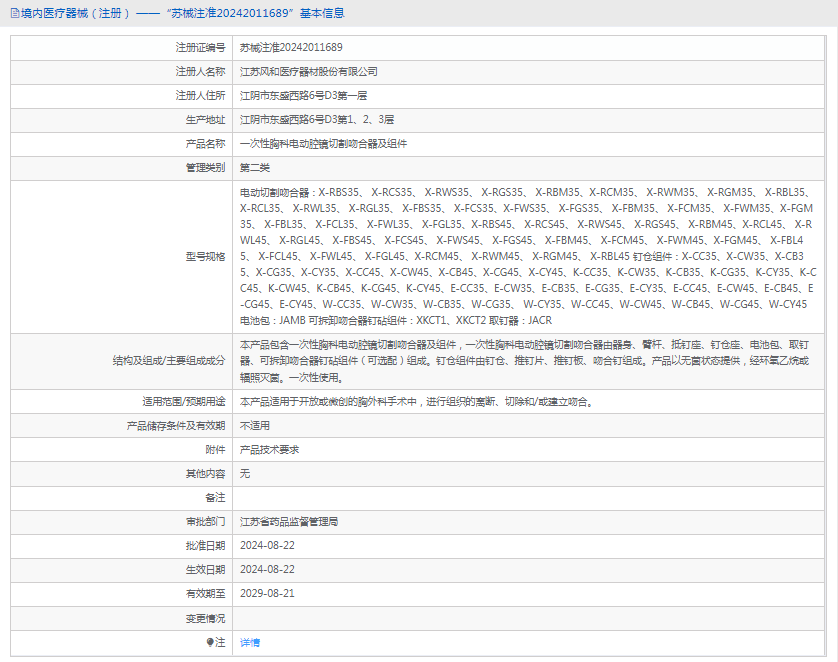
Task: Click the structure description paragraph
Action: tap(524, 361)
